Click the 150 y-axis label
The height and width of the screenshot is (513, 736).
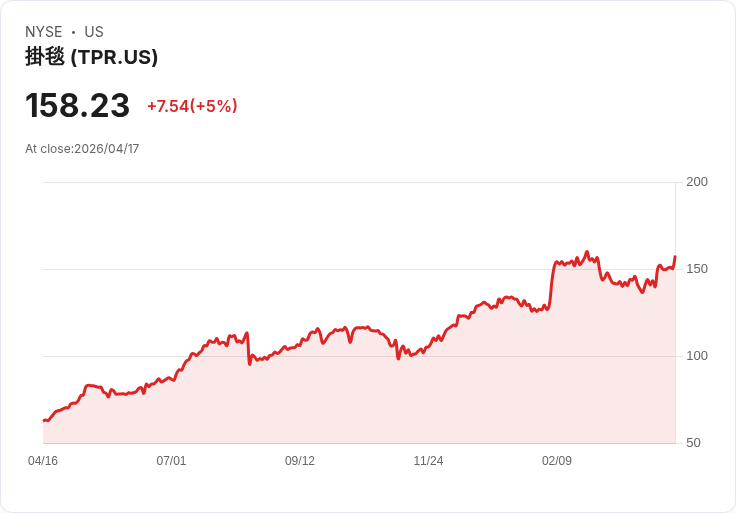[697, 269]
